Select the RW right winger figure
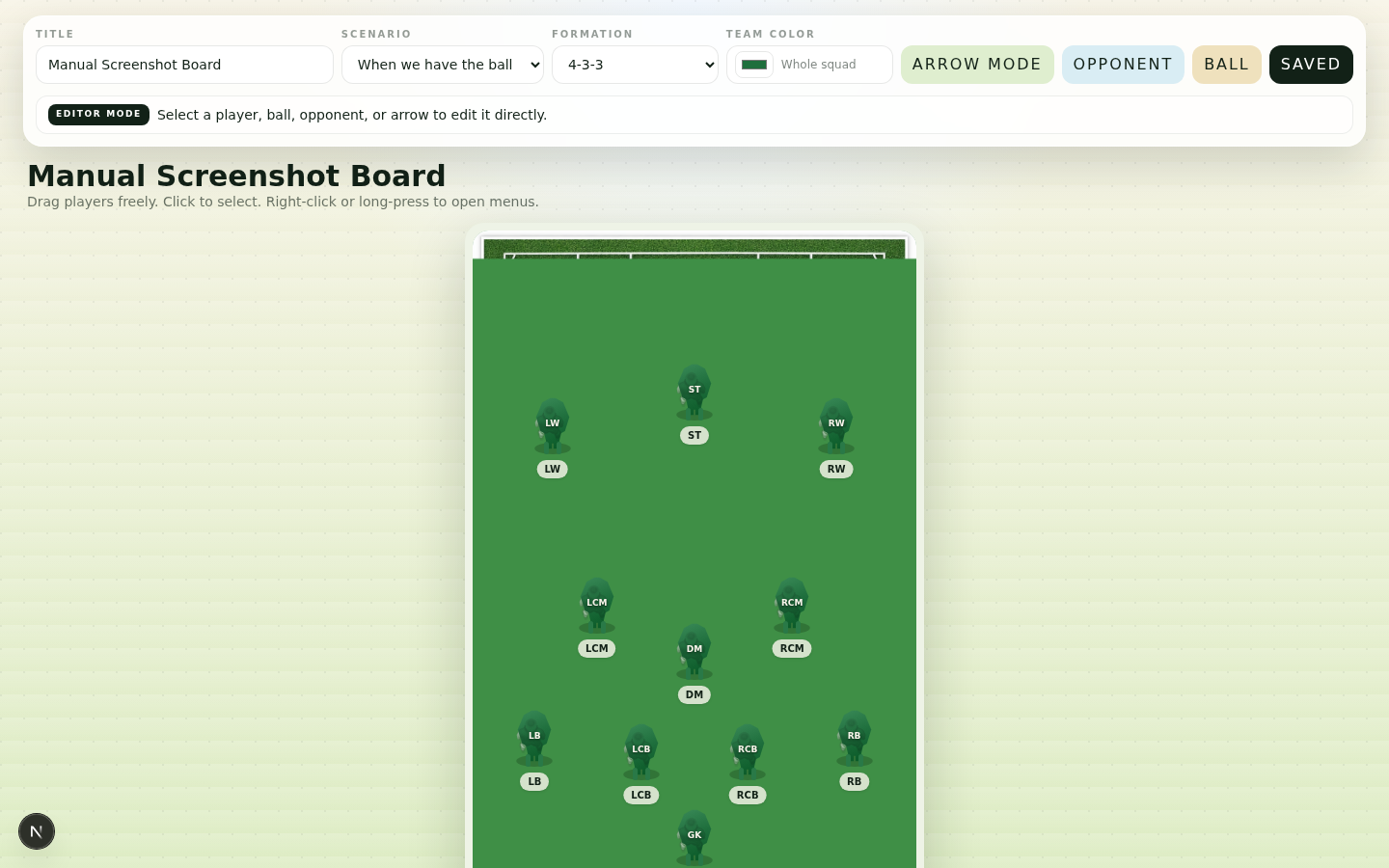The width and height of the screenshot is (1389, 868). [x=836, y=425]
